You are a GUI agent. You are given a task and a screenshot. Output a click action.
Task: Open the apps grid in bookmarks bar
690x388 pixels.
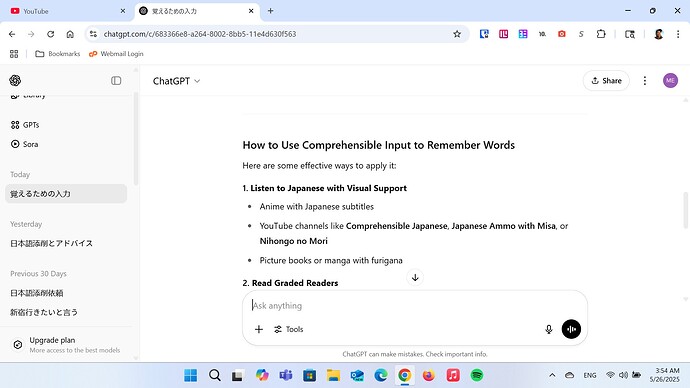[14, 54]
